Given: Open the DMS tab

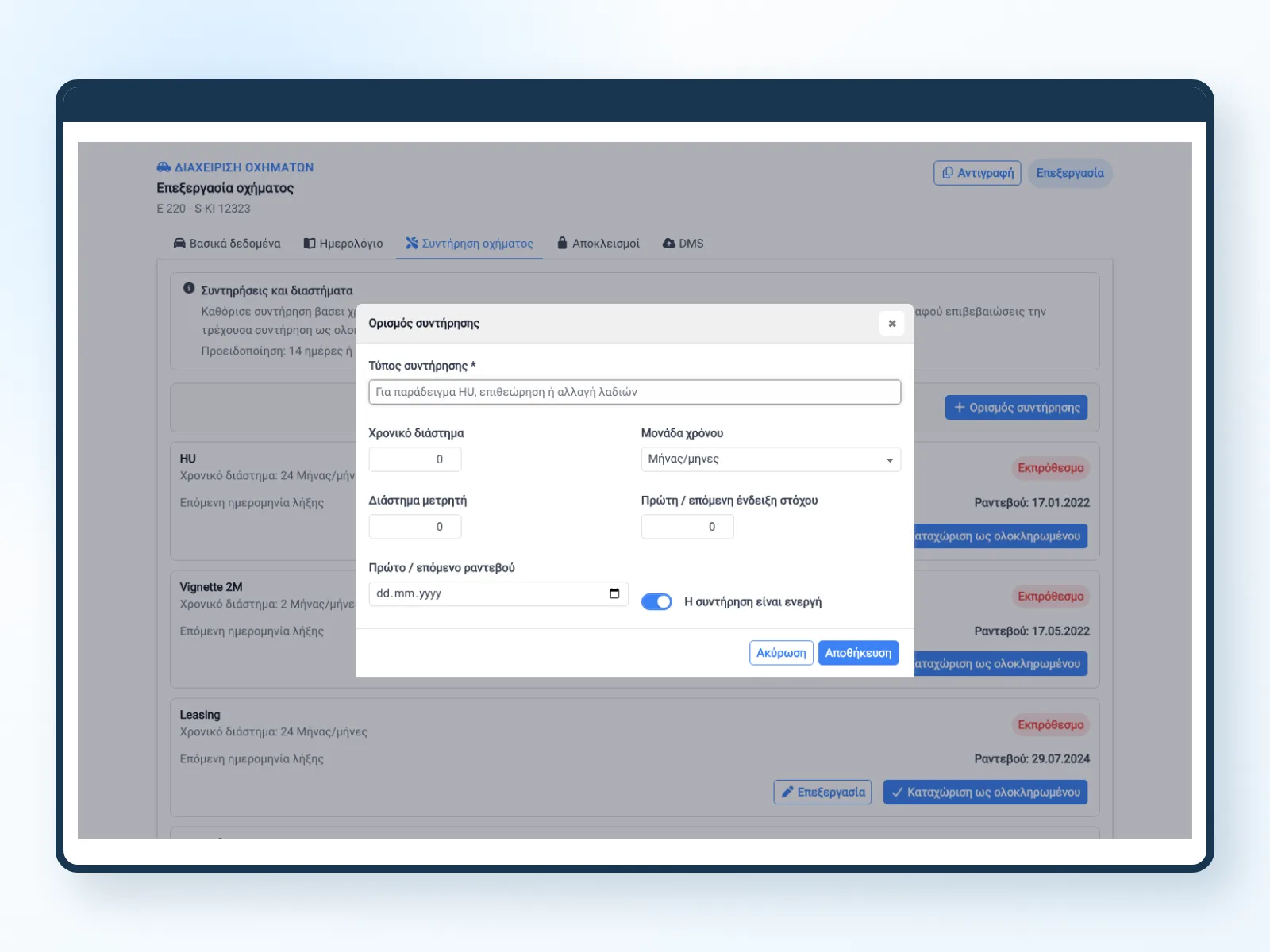Looking at the screenshot, I should pos(683,244).
